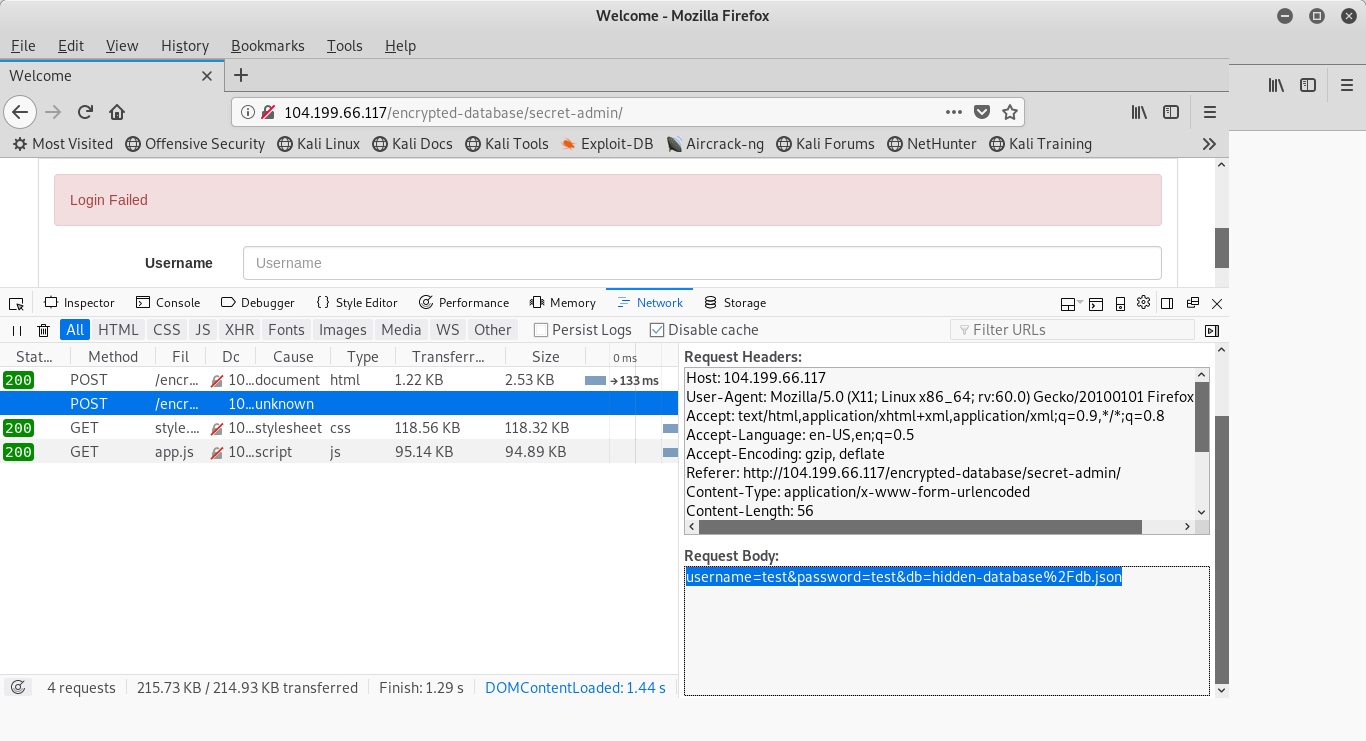Toggle responsive design mode icon
Screen dimensions: 1366x741
pyautogui.click(x=1120, y=303)
